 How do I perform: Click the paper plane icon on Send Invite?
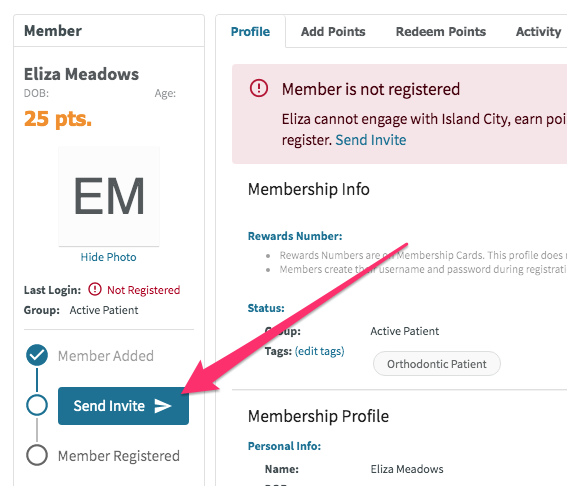coord(163,406)
